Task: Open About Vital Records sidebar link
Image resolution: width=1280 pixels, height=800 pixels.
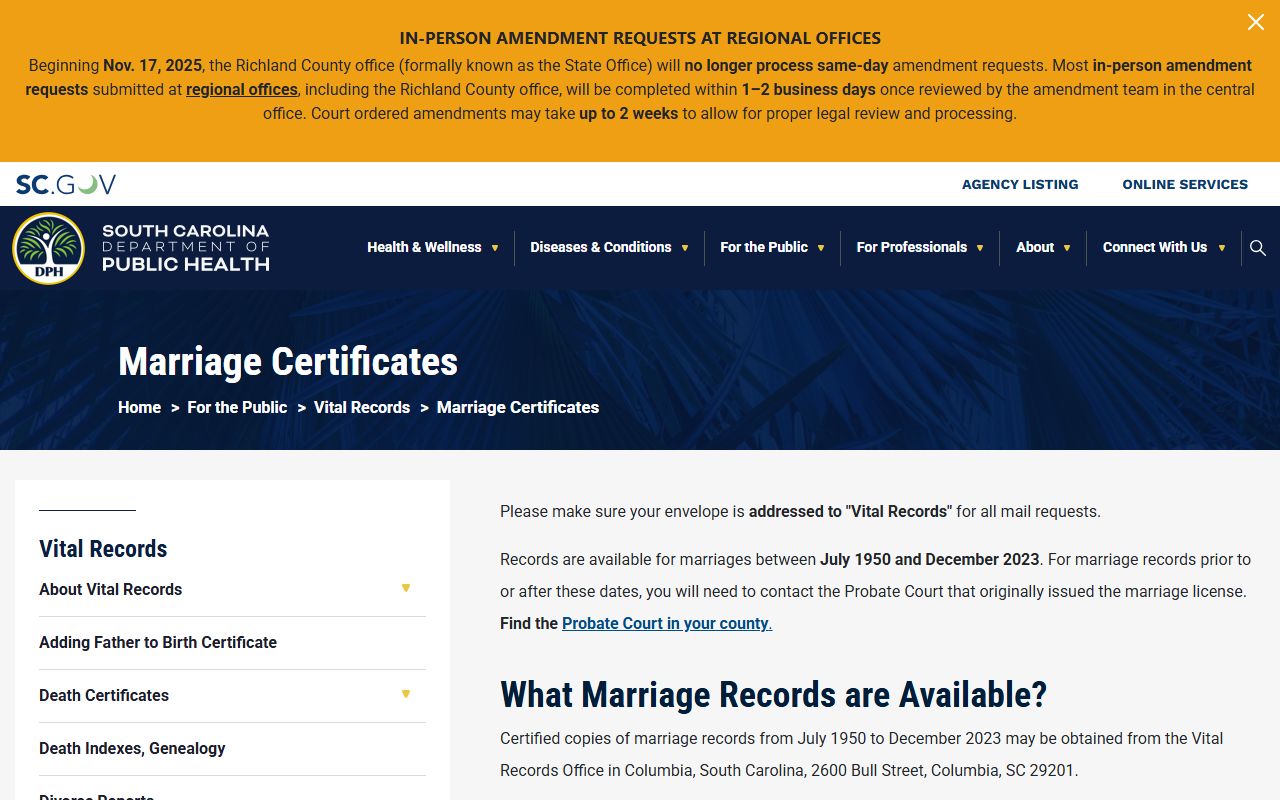Action: pyautogui.click(x=110, y=589)
